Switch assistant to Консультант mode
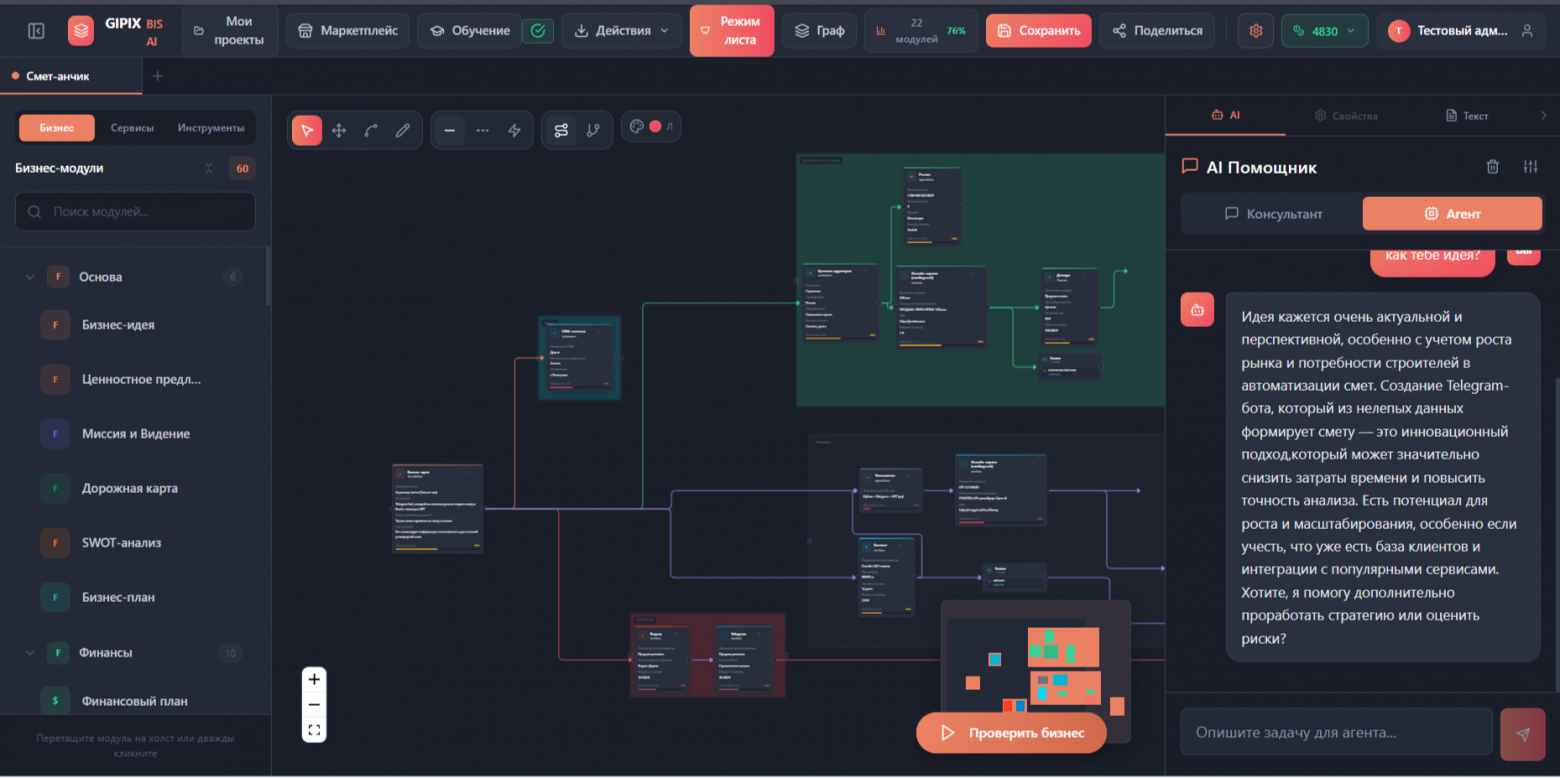Viewport: 1560px width, 778px height. pyautogui.click(x=1273, y=214)
